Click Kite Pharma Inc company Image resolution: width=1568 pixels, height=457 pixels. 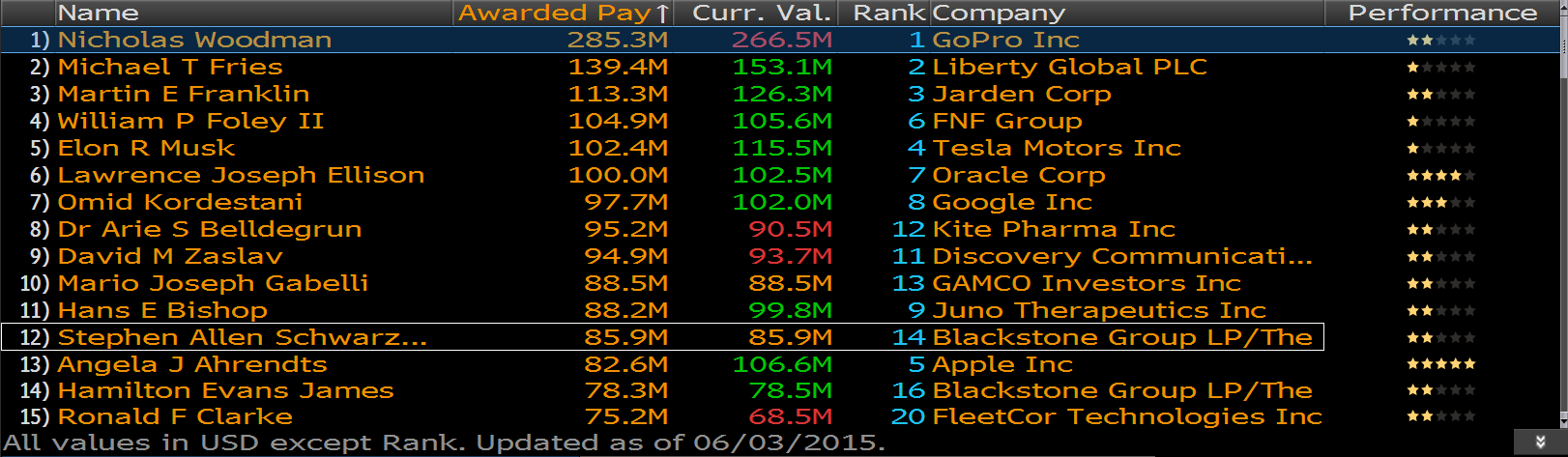tap(1054, 229)
